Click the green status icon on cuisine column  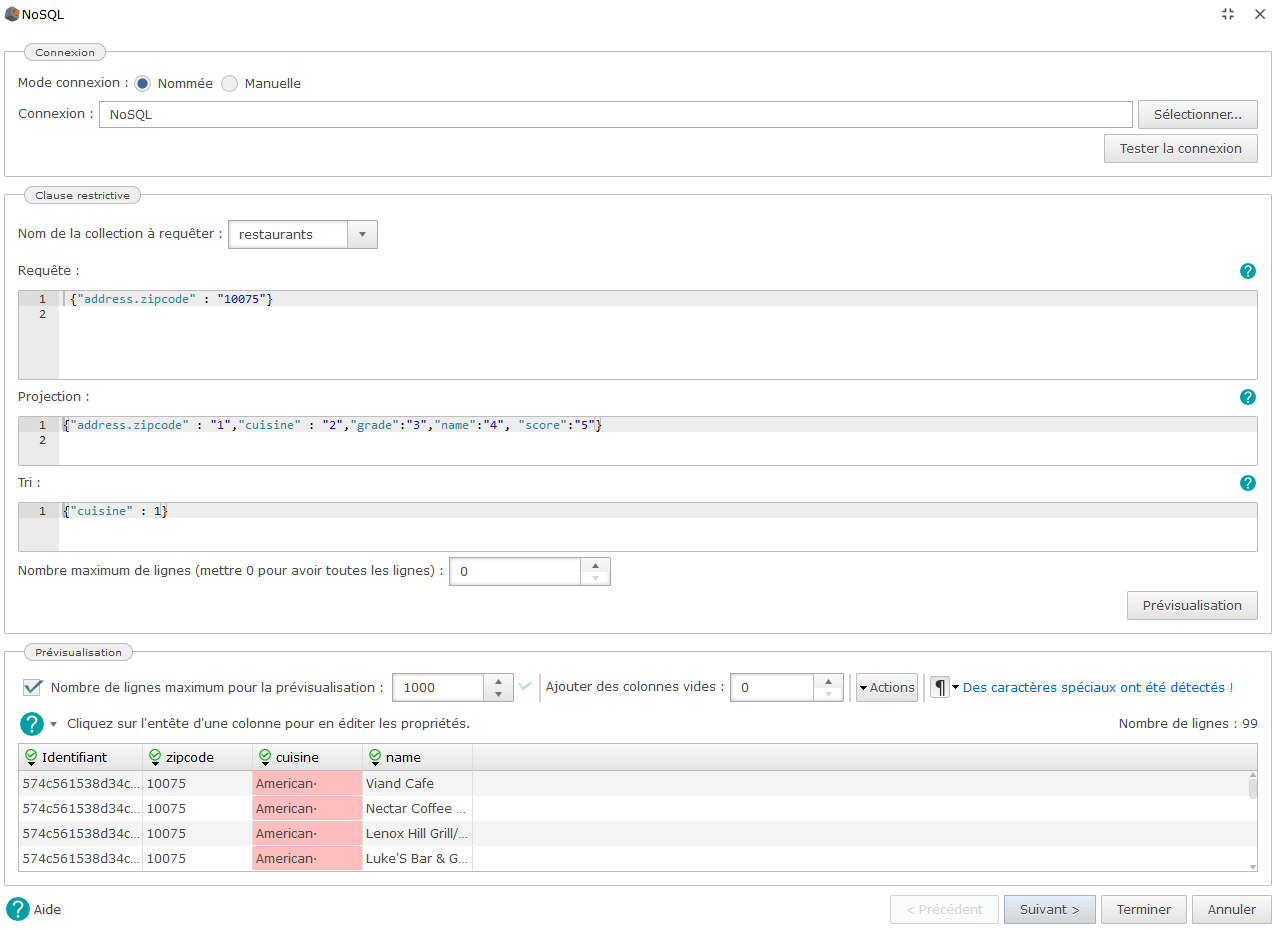(265, 757)
